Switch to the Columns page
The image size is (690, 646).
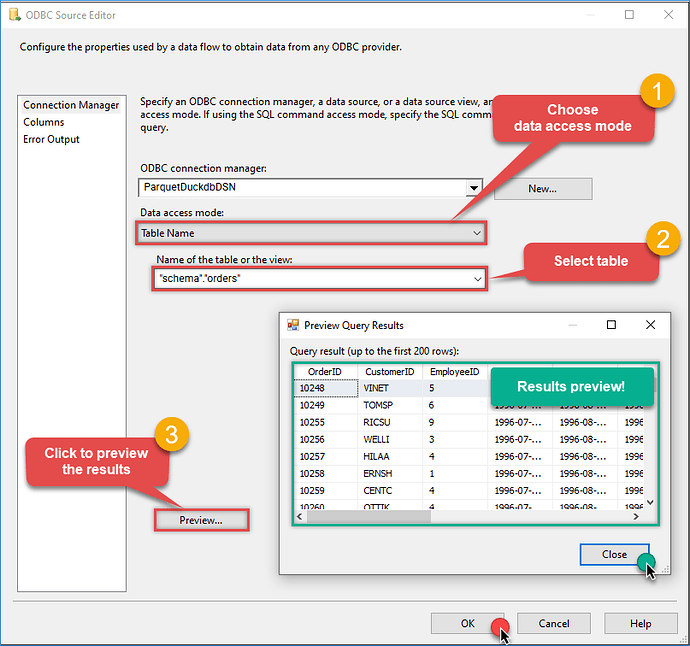(x=44, y=122)
